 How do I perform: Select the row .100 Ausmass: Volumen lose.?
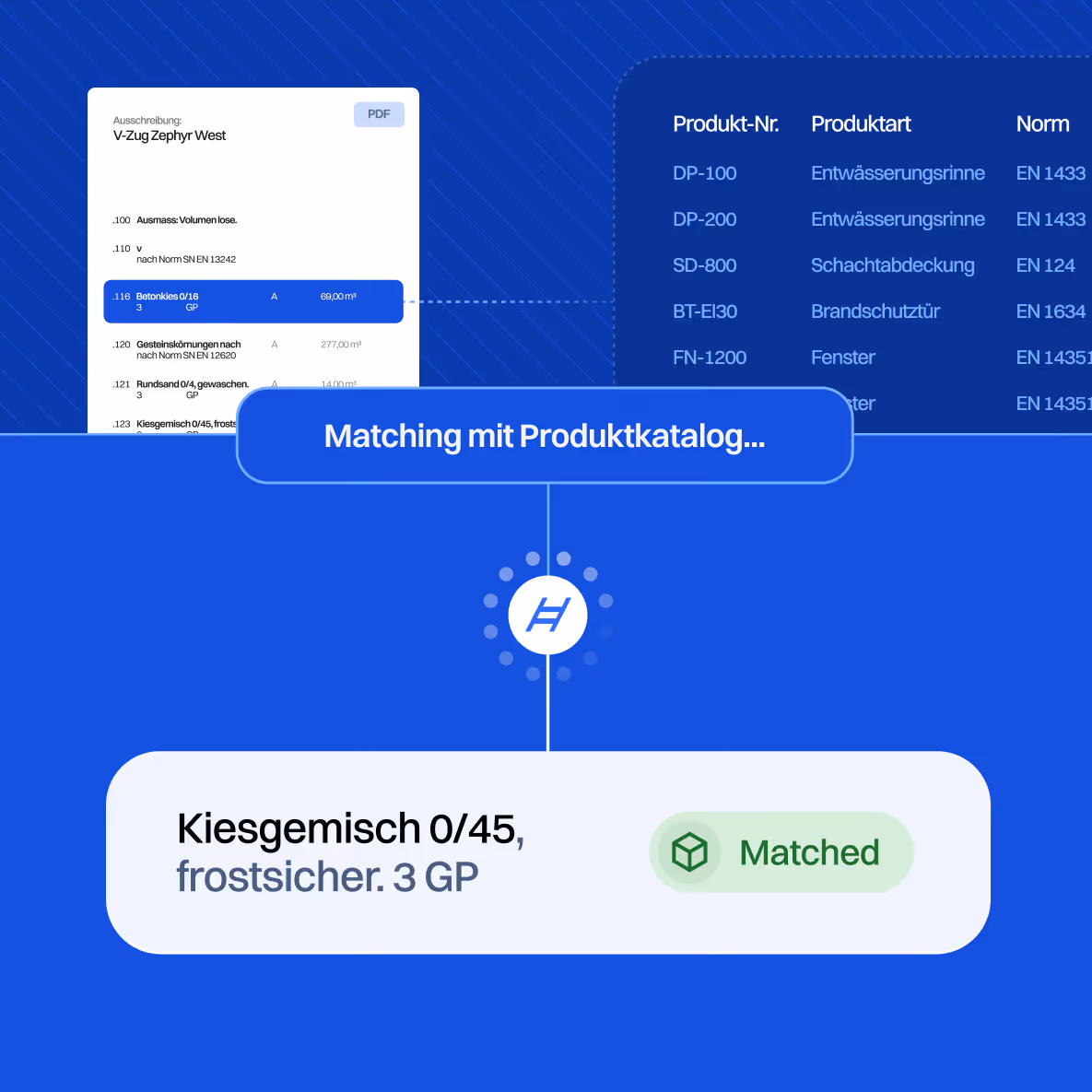[x=175, y=220]
